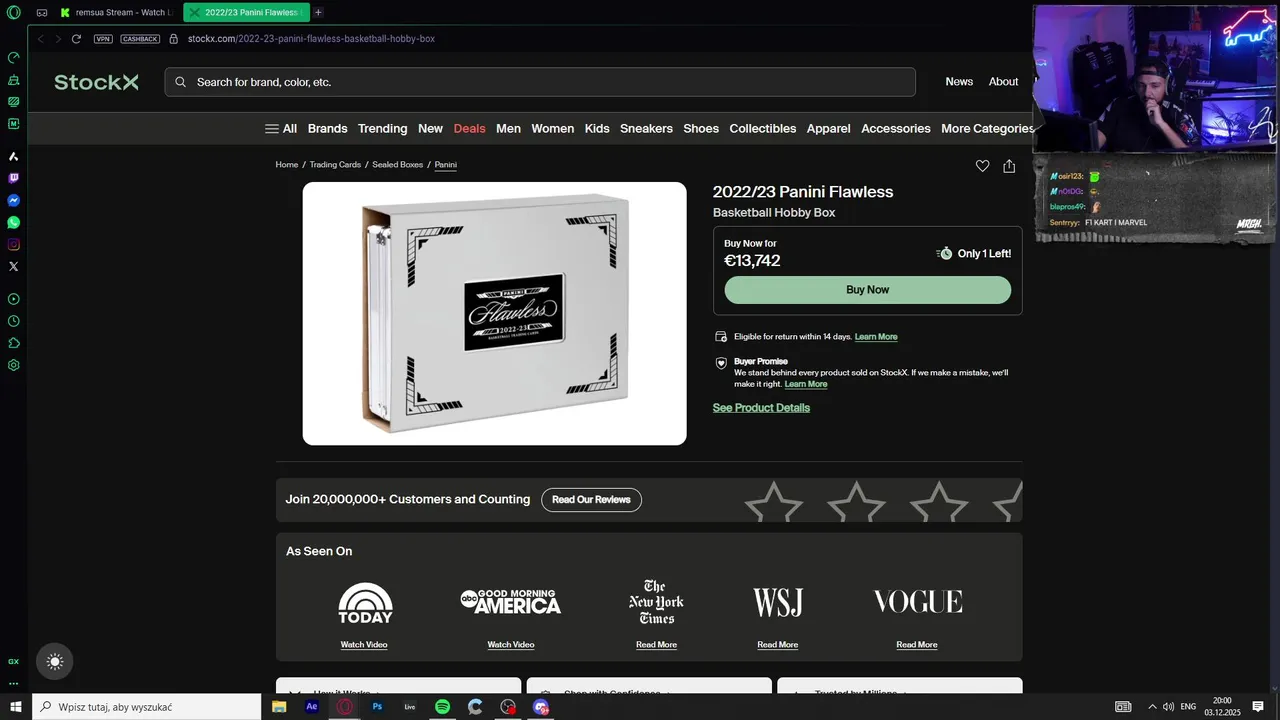Open About link in header
The width and height of the screenshot is (1280, 720).
[x=1003, y=82]
